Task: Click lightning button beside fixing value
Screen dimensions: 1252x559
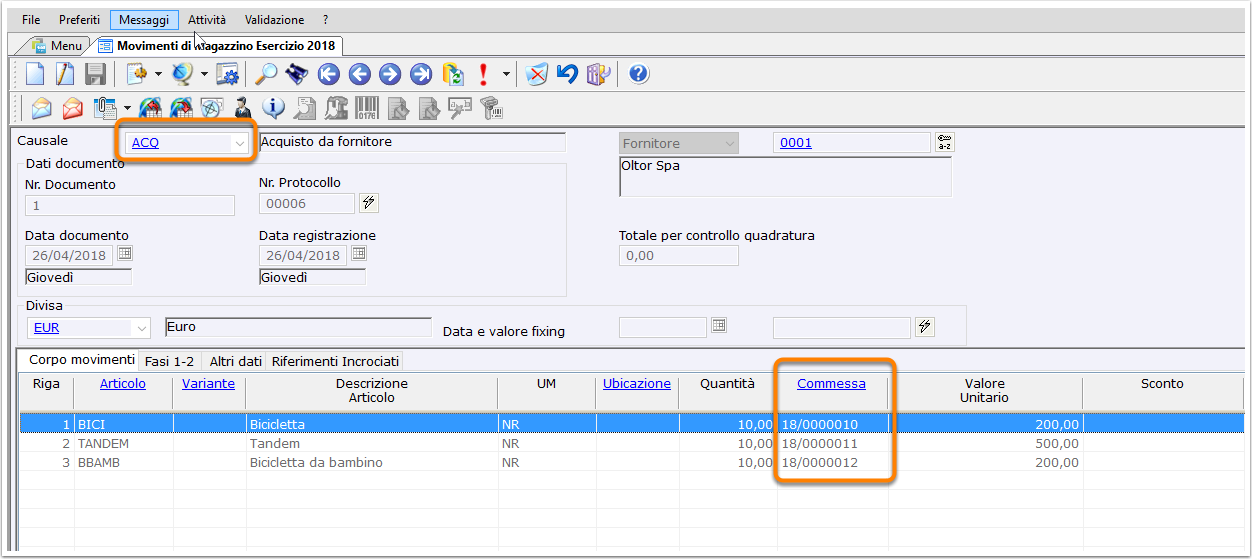Action: point(924,327)
